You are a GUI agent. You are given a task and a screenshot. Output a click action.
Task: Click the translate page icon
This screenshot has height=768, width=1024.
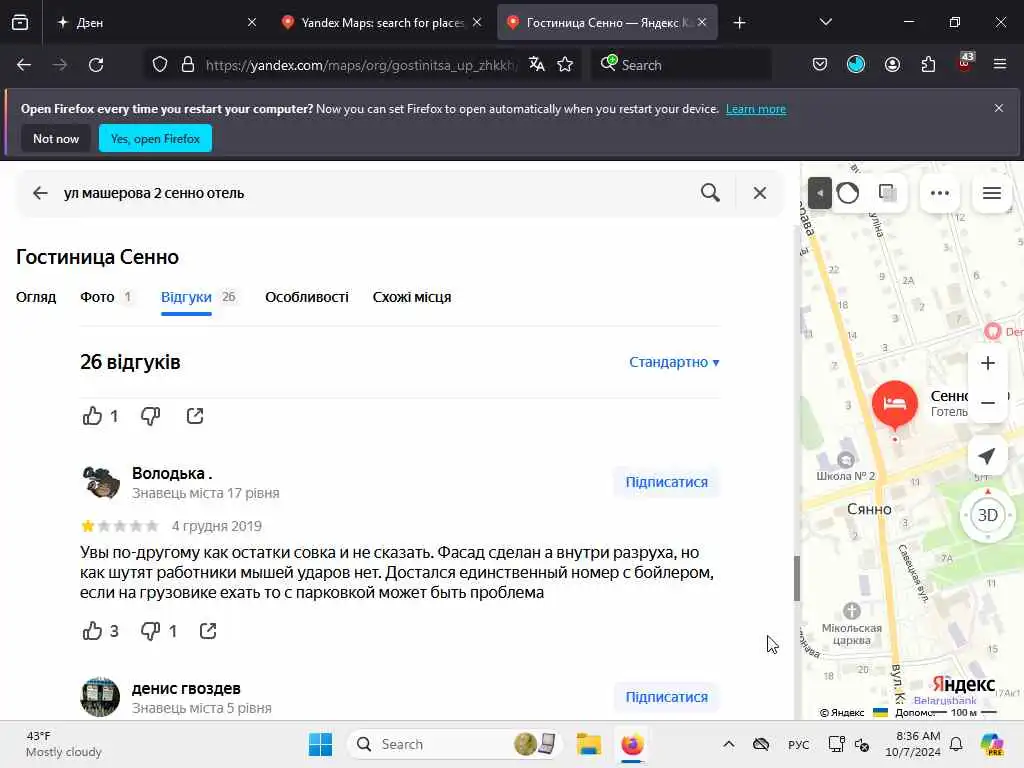point(537,65)
